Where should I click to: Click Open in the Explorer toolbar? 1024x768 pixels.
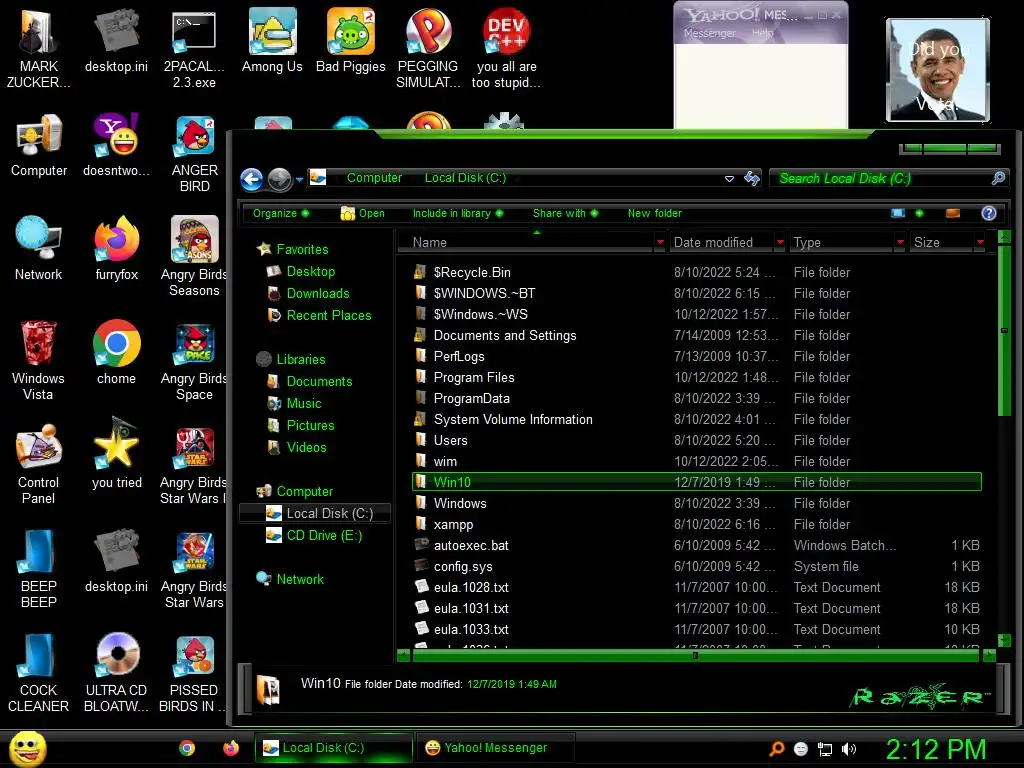click(x=362, y=213)
